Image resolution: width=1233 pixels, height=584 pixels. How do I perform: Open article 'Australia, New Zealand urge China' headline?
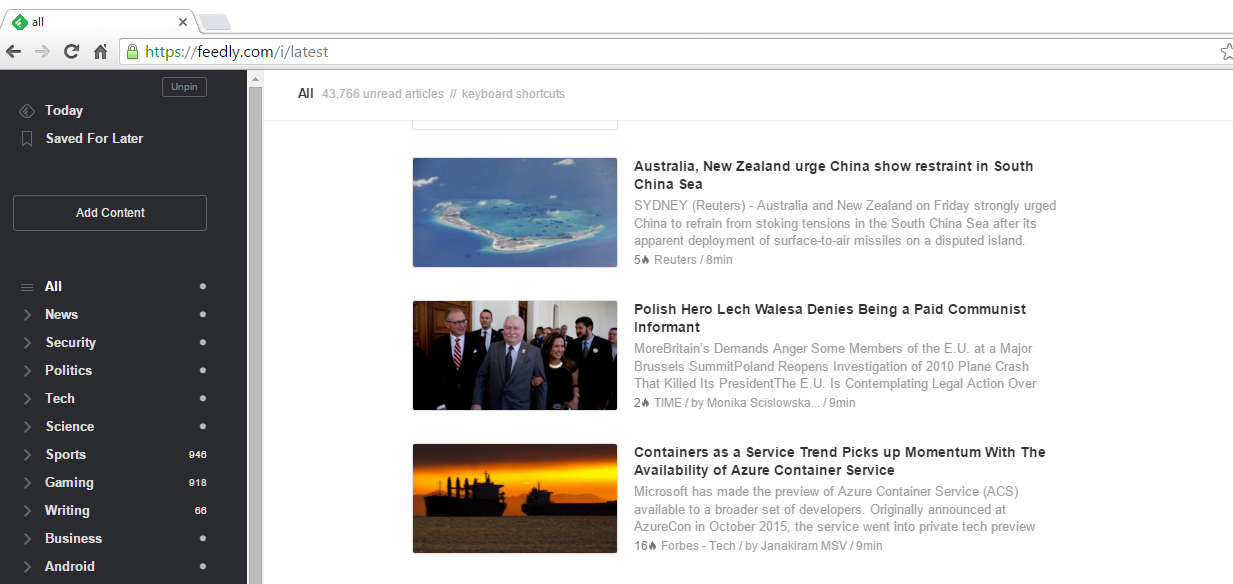click(x=834, y=175)
